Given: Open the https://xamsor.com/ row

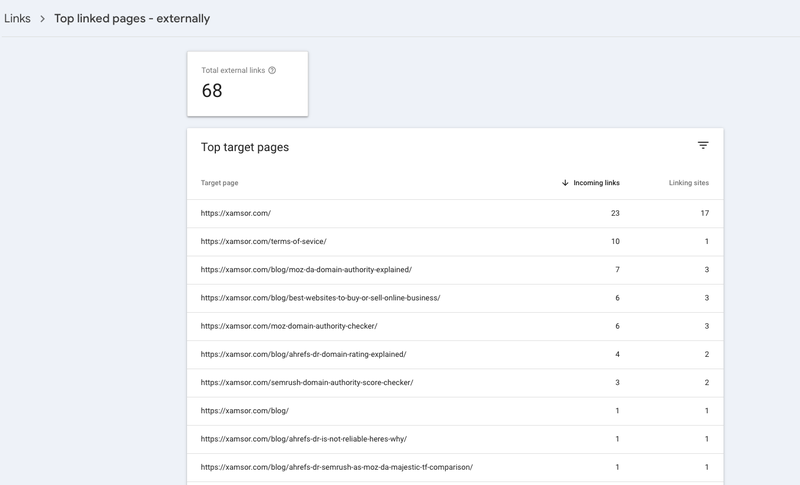Looking at the screenshot, I should 236,213.
